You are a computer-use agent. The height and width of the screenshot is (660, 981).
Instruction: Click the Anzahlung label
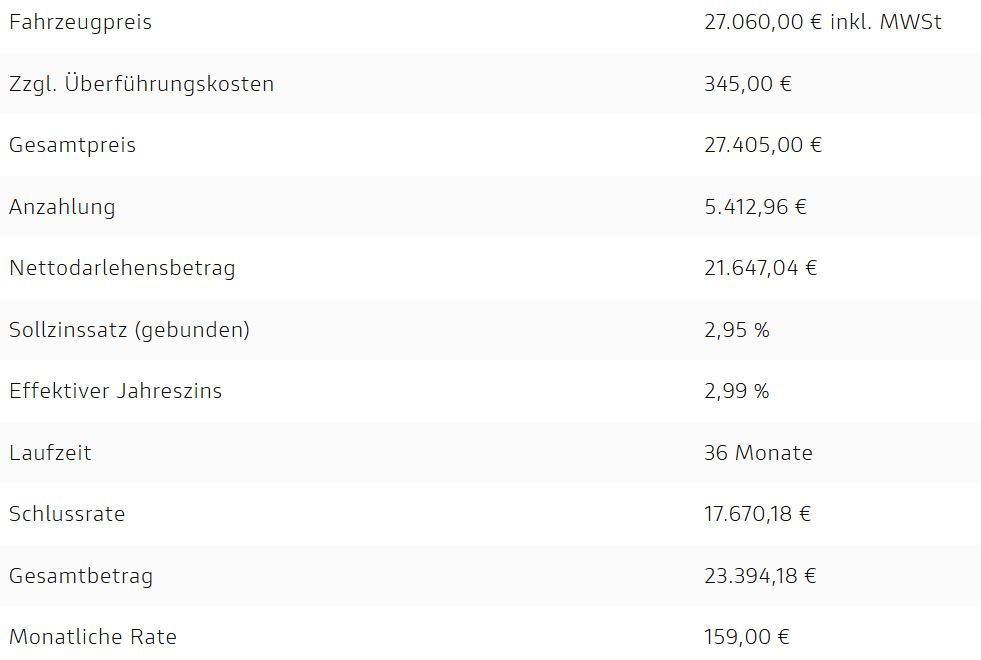62,207
